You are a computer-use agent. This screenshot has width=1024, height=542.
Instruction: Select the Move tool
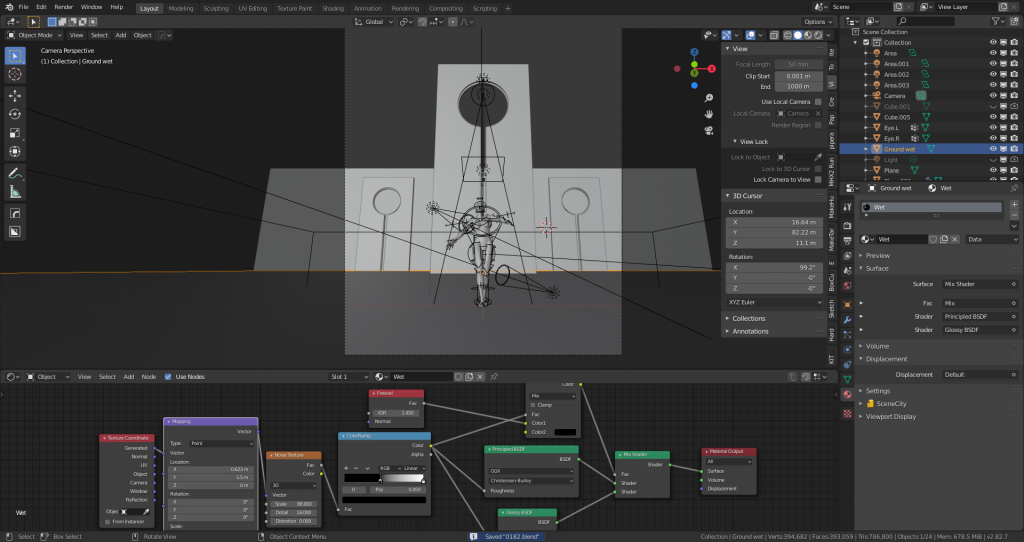[x=15, y=95]
